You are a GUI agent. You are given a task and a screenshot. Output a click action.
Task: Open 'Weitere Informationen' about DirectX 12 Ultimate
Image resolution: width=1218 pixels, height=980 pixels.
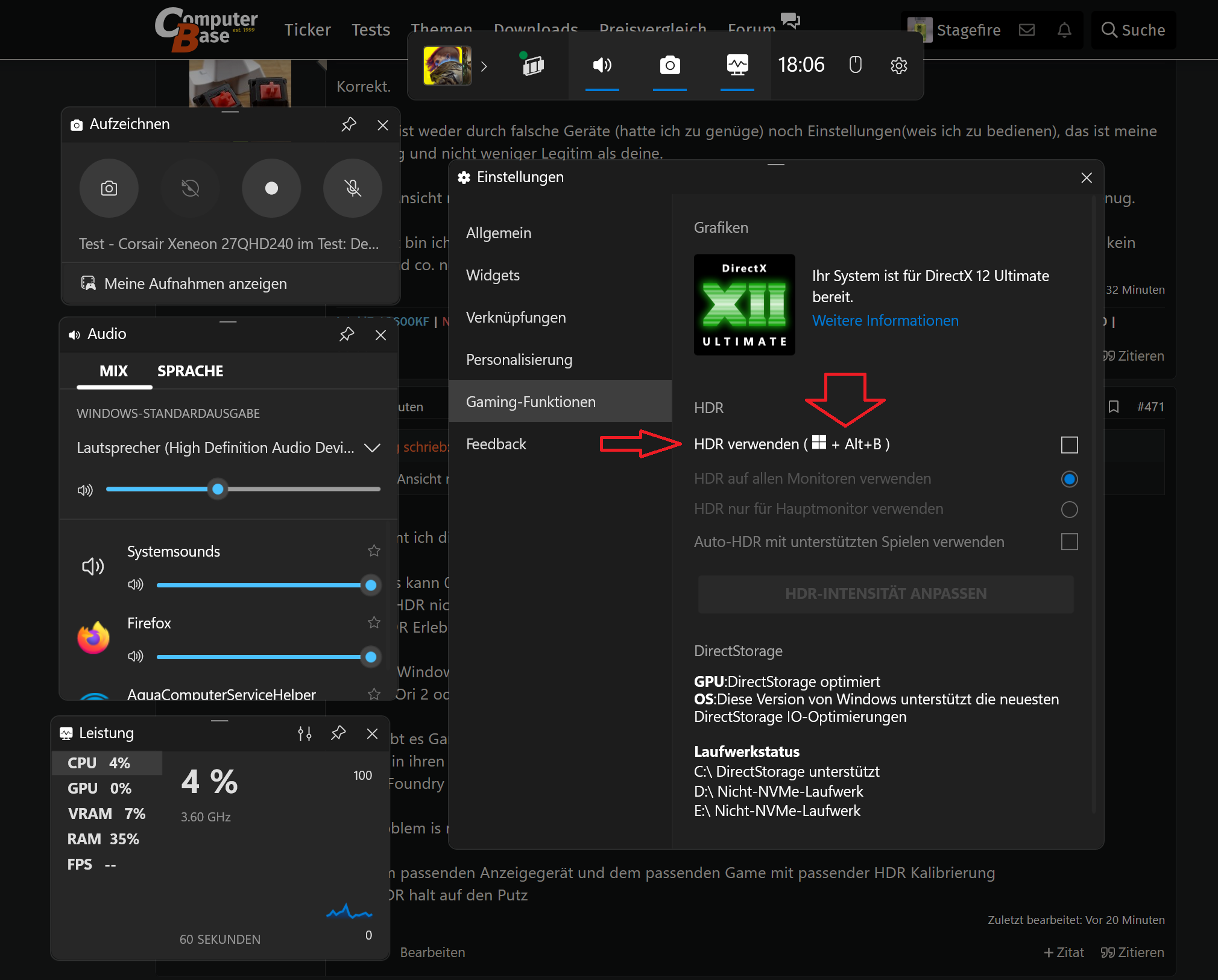(x=885, y=320)
